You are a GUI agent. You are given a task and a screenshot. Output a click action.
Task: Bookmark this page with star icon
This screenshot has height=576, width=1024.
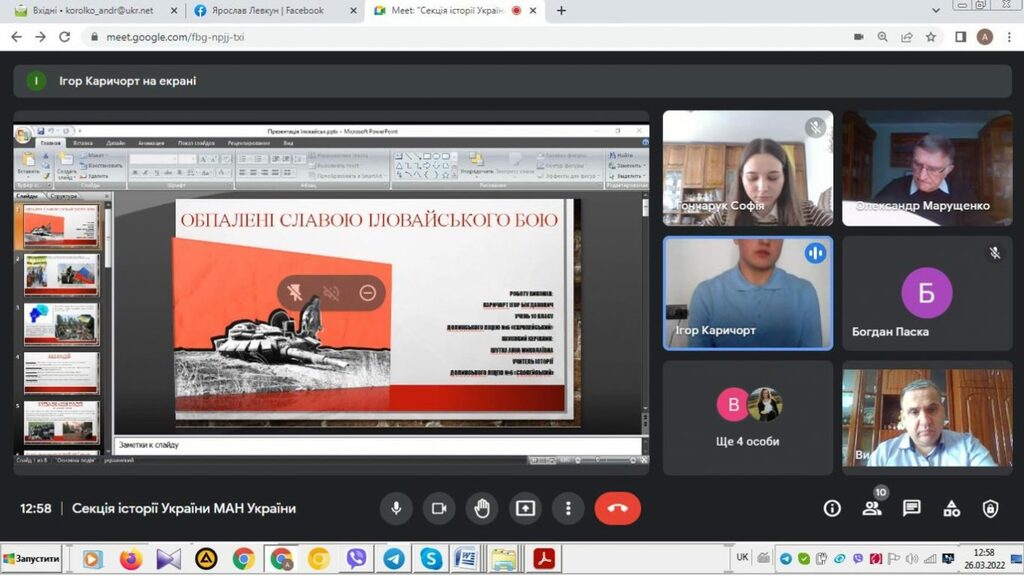click(931, 37)
